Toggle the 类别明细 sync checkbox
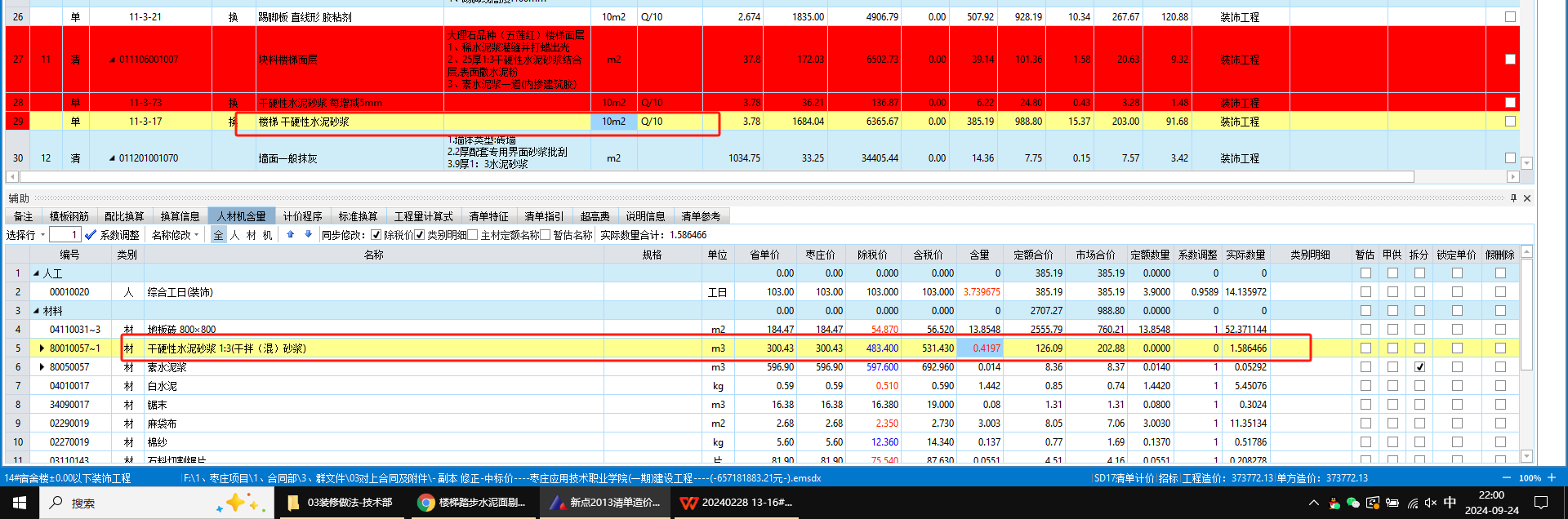Viewport: 1568px width, 519px height. pyautogui.click(x=420, y=235)
